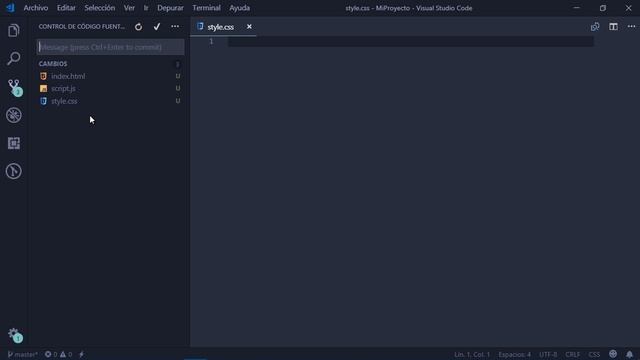The height and width of the screenshot is (360, 640).
Task: Click the master branch in status bar
Action: pos(22,354)
